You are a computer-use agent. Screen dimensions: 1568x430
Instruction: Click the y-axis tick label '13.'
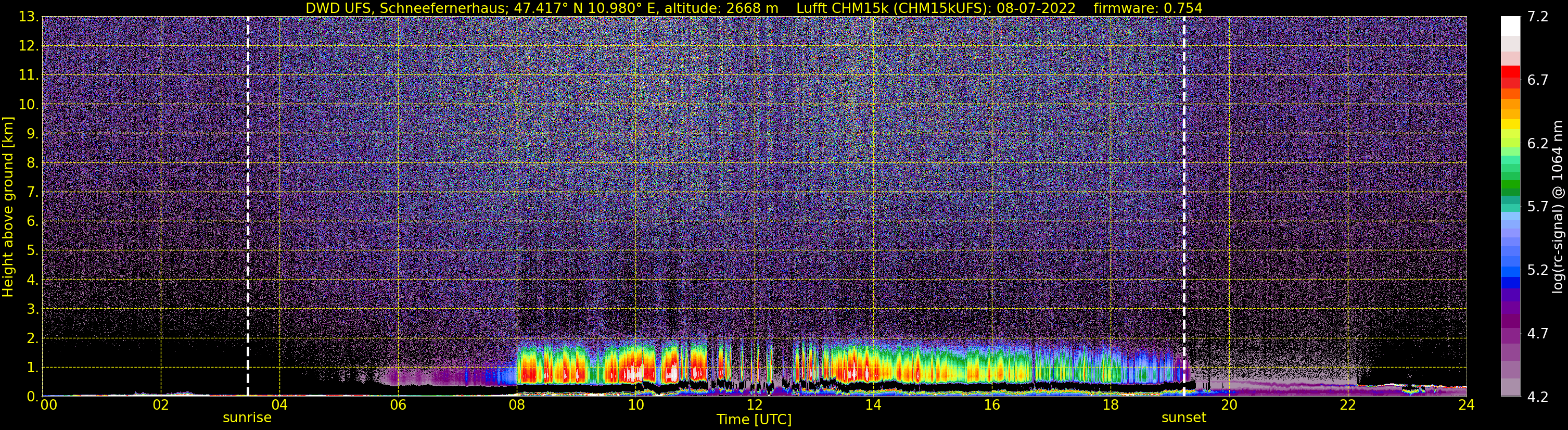[x=29, y=17]
